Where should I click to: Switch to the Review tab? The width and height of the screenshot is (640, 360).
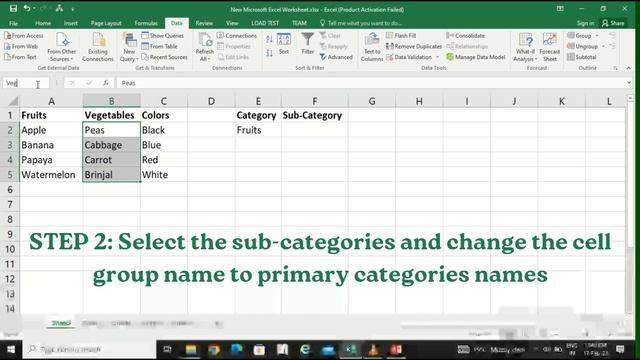(204, 23)
